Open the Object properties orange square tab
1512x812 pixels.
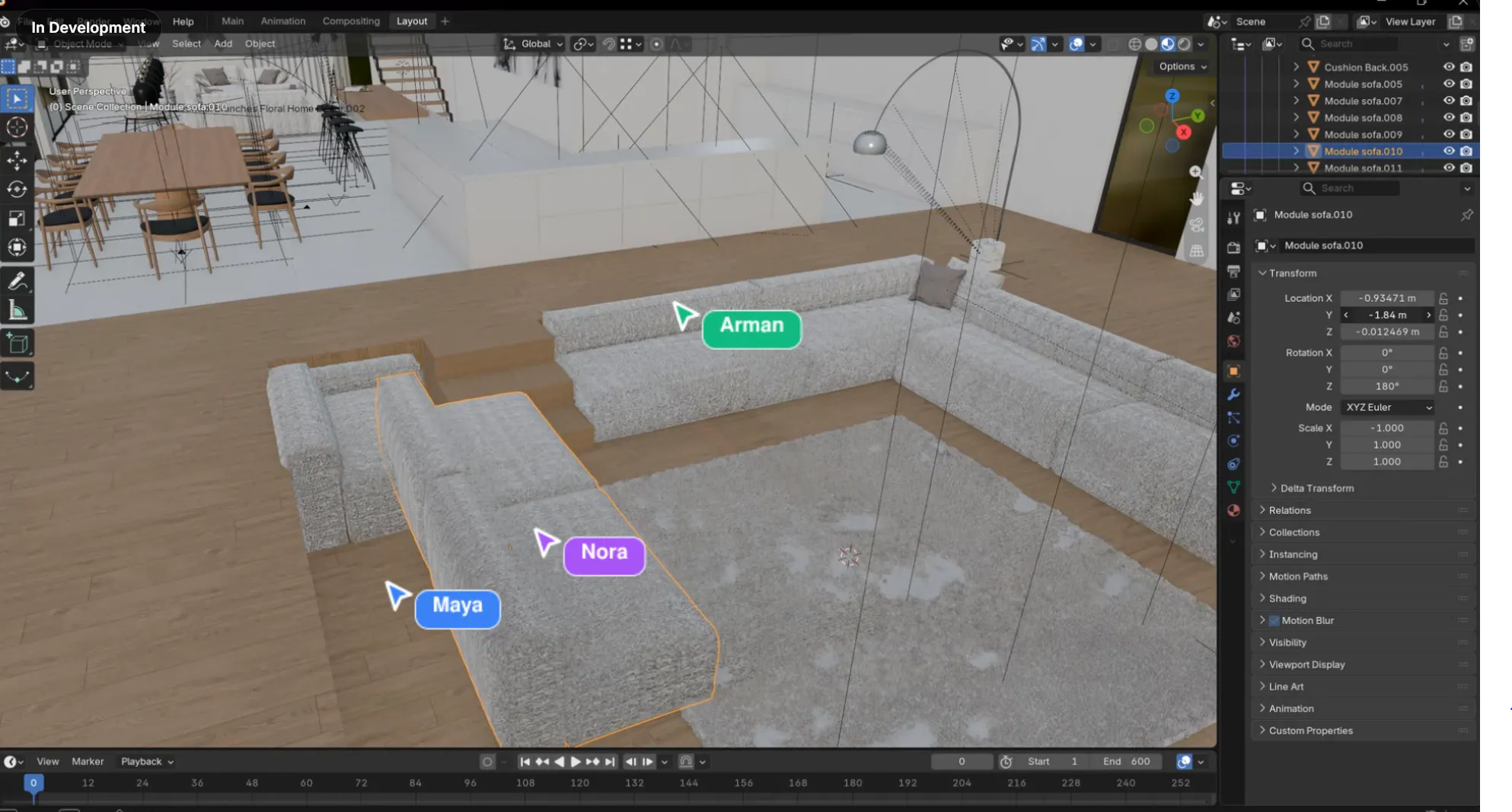1233,371
